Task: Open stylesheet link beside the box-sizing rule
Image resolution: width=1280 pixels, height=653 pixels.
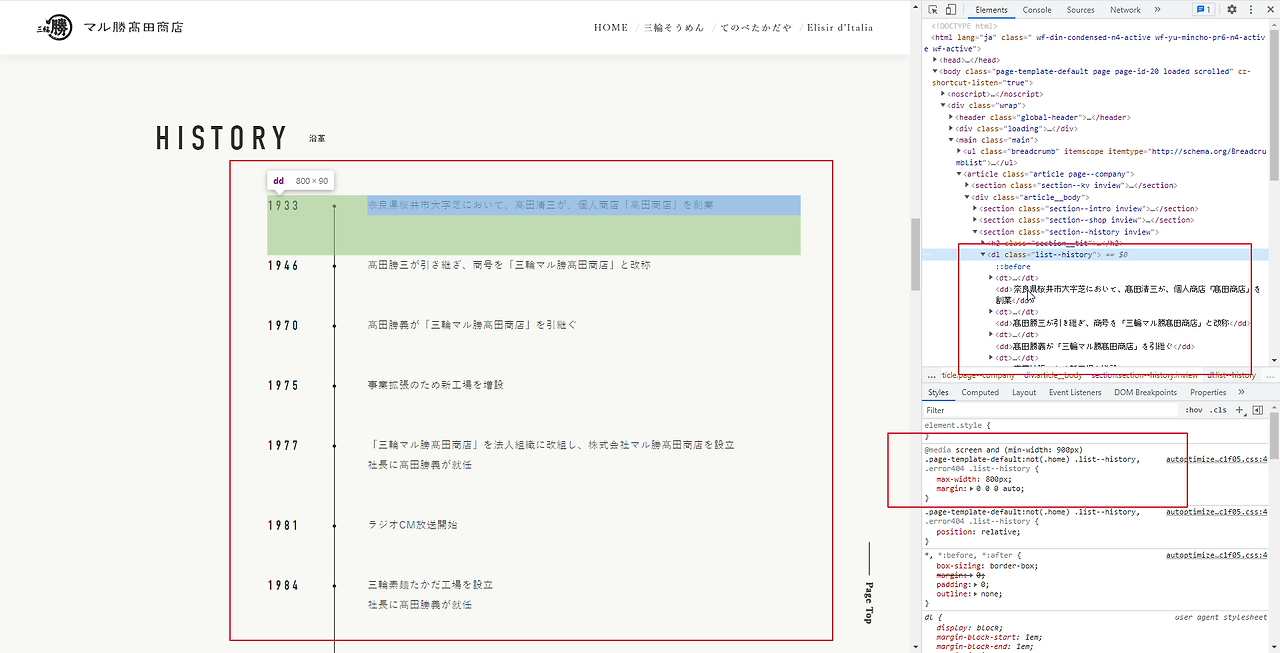Action: pos(1217,555)
